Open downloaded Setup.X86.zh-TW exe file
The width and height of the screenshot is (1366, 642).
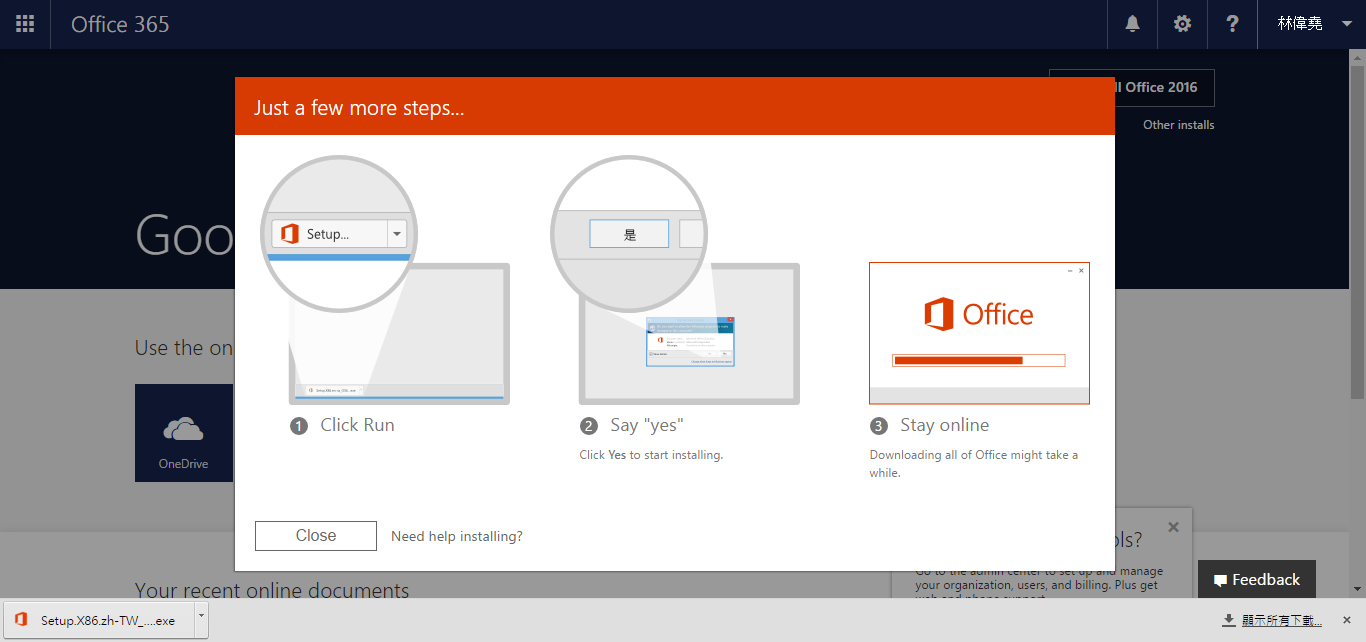point(99,620)
